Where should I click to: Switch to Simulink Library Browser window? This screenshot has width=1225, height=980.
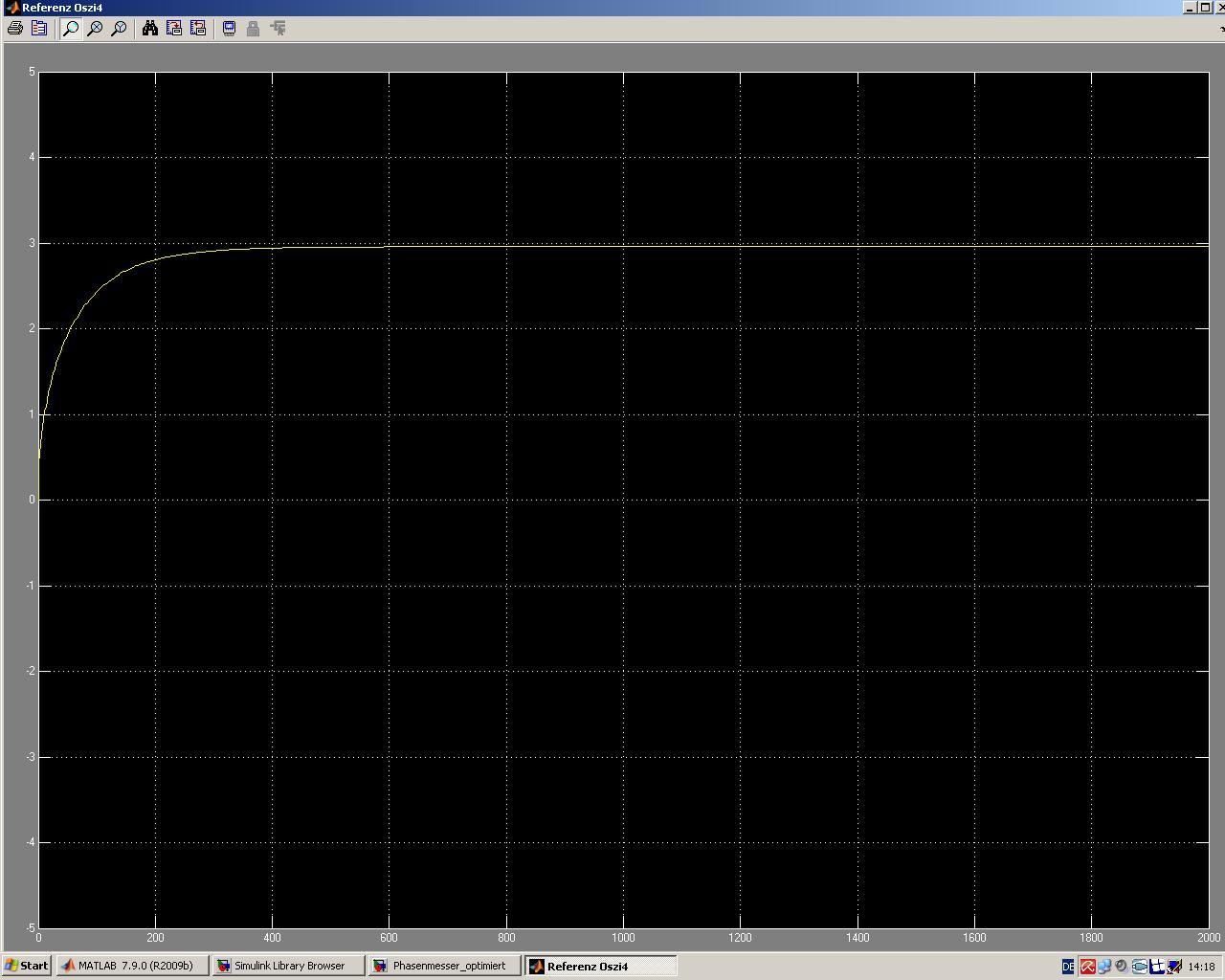pyautogui.click(x=287, y=966)
